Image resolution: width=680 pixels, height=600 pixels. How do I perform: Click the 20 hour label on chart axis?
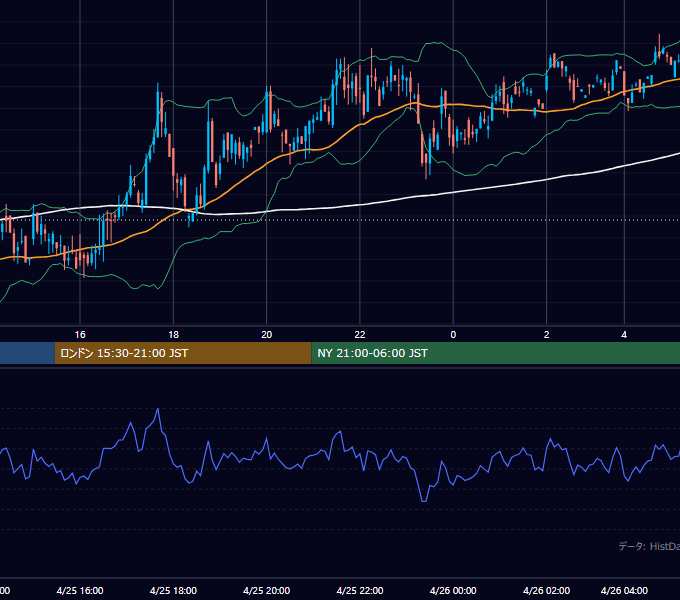click(x=267, y=335)
